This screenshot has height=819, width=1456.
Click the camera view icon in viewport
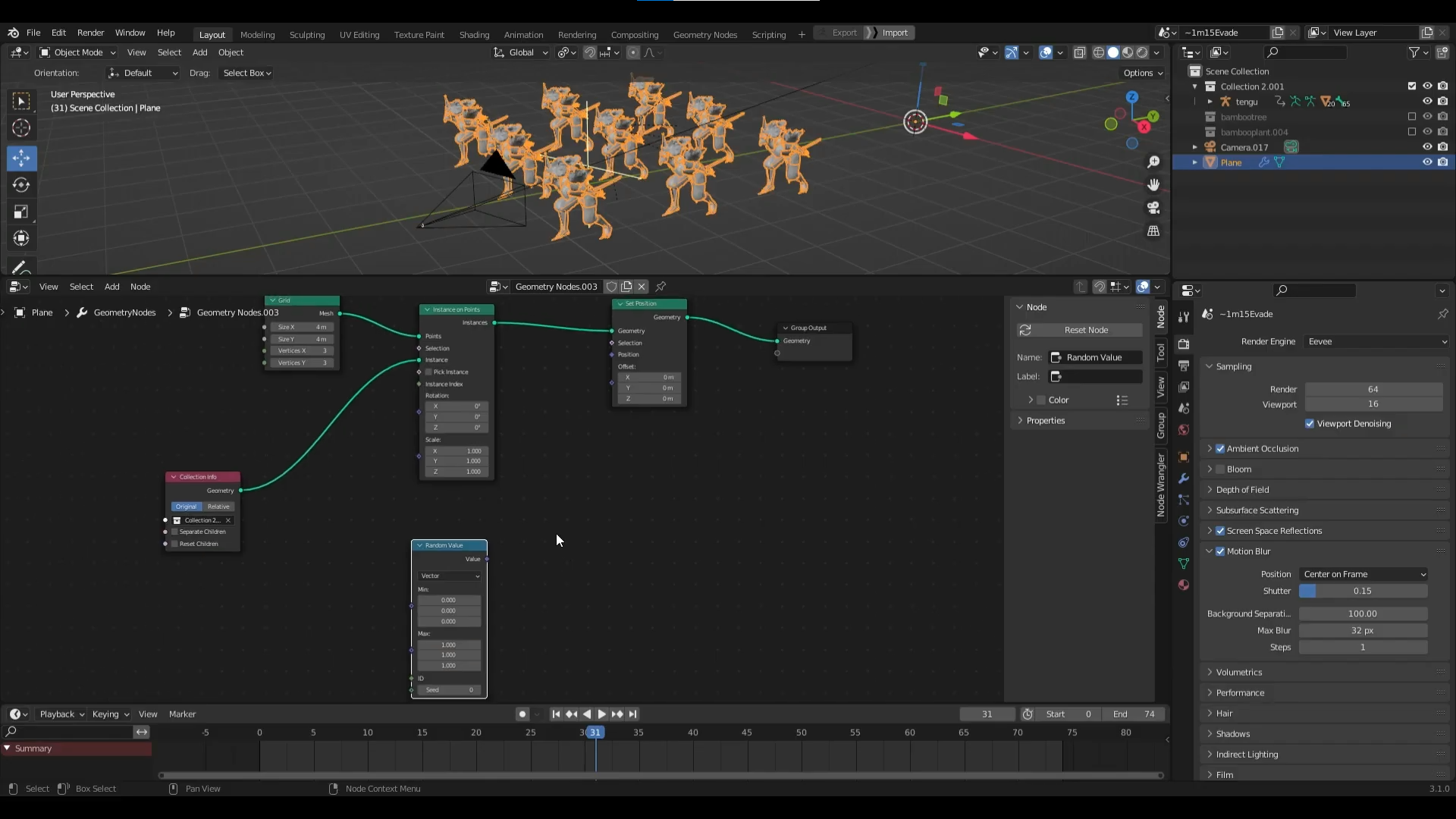pyautogui.click(x=1153, y=208)
